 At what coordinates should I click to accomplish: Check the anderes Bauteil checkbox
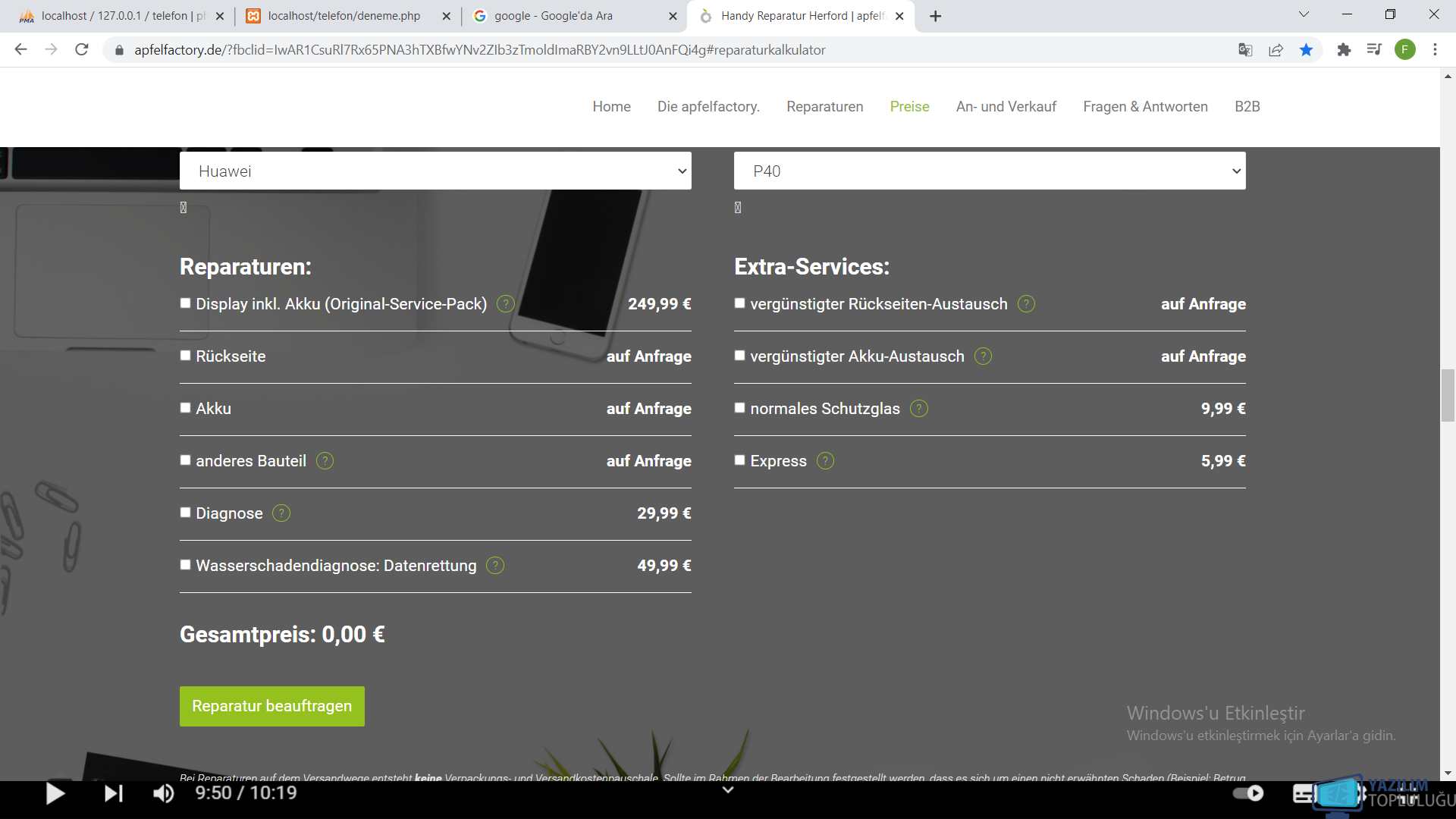(185, 460)
